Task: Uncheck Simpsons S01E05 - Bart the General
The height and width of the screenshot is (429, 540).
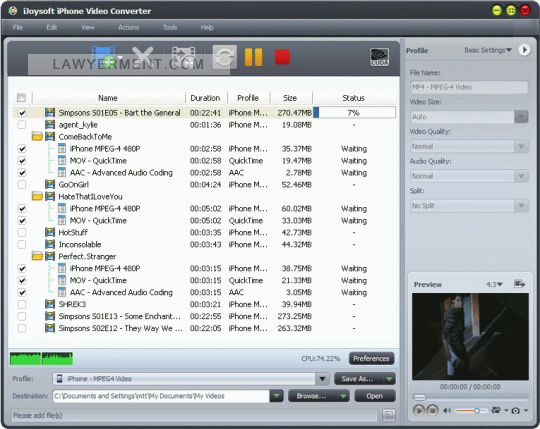Action: 22,113
